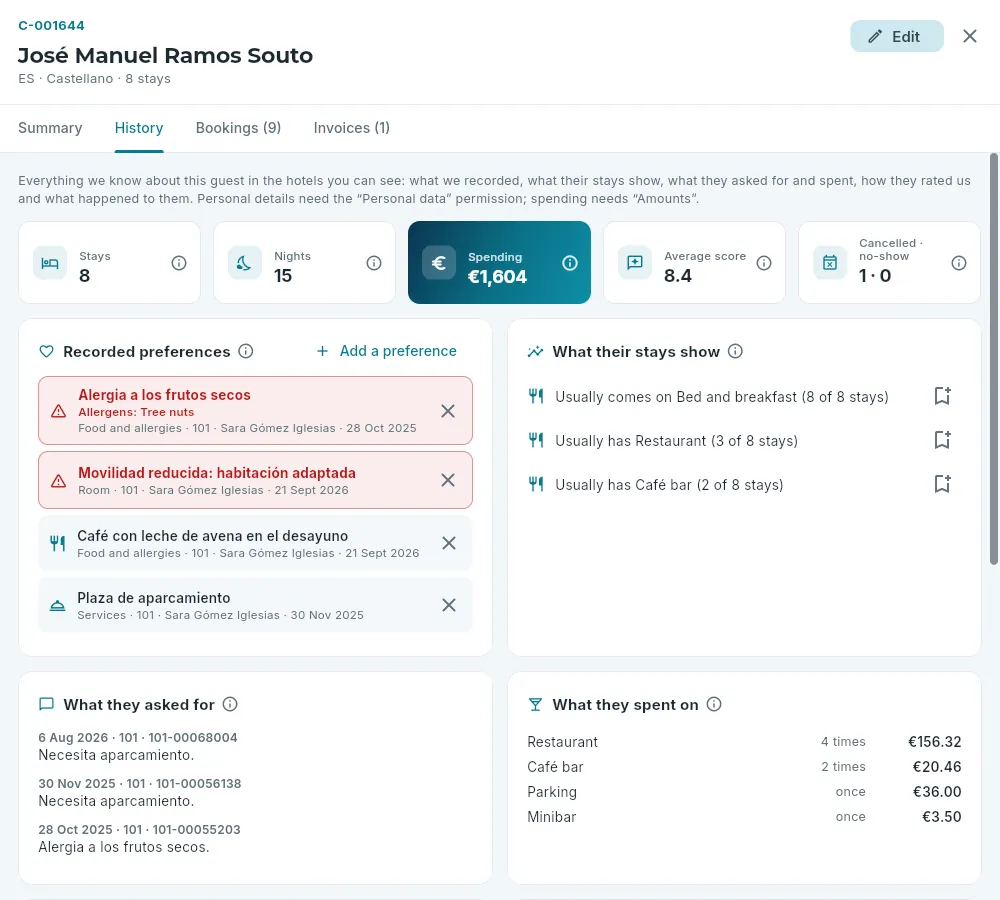Select the History tab
Image resolution: width=1000 pixels, height=900 pixels.
(x=139, y=128)
